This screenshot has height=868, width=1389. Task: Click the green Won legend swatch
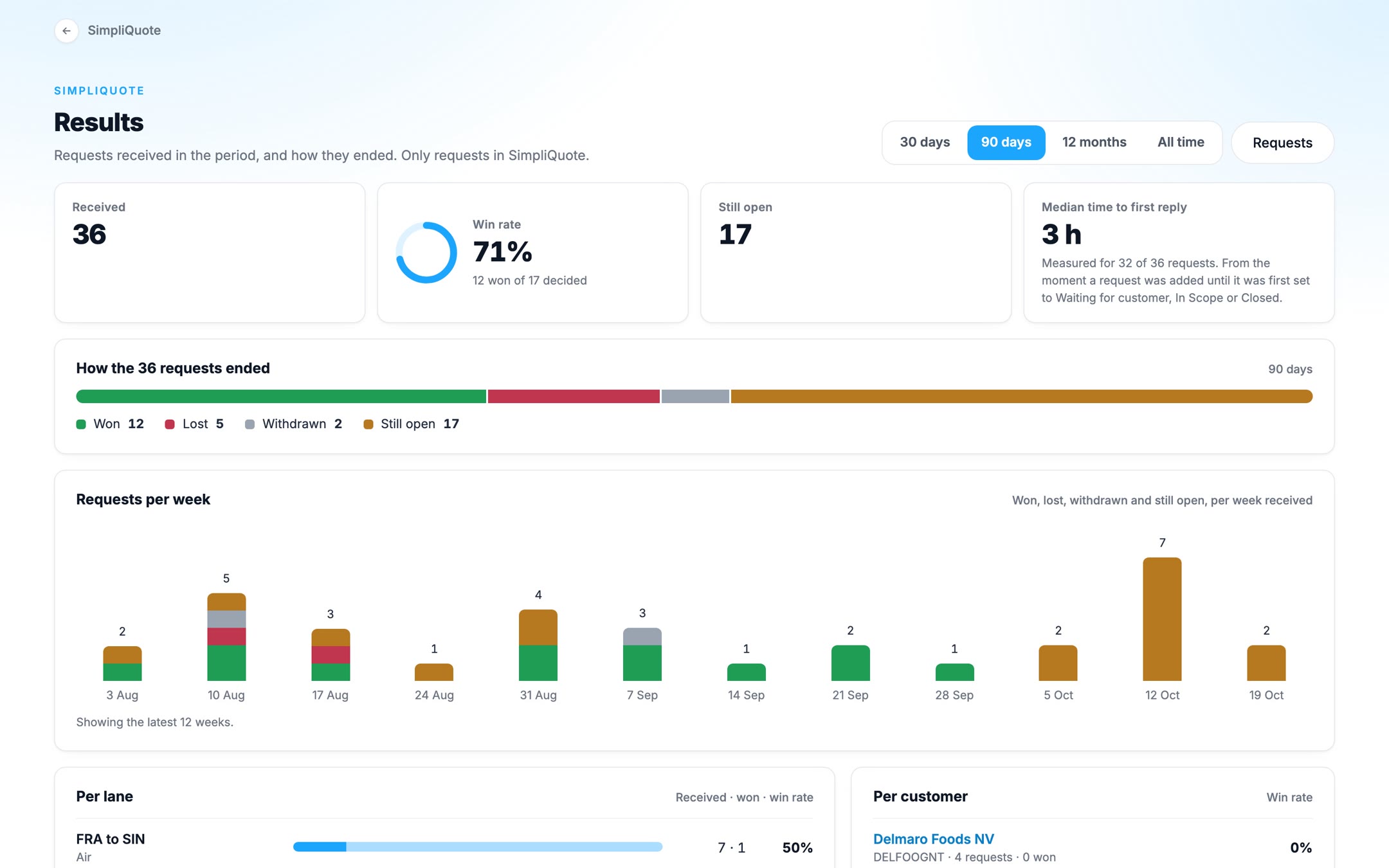point(81,424)
